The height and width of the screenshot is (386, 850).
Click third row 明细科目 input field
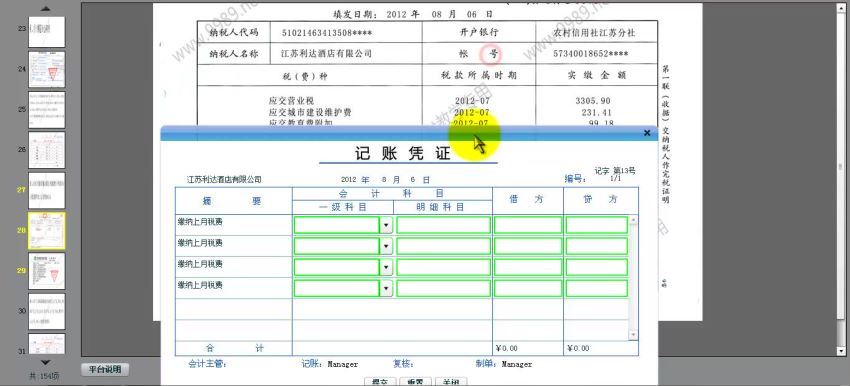pos(443,267)
